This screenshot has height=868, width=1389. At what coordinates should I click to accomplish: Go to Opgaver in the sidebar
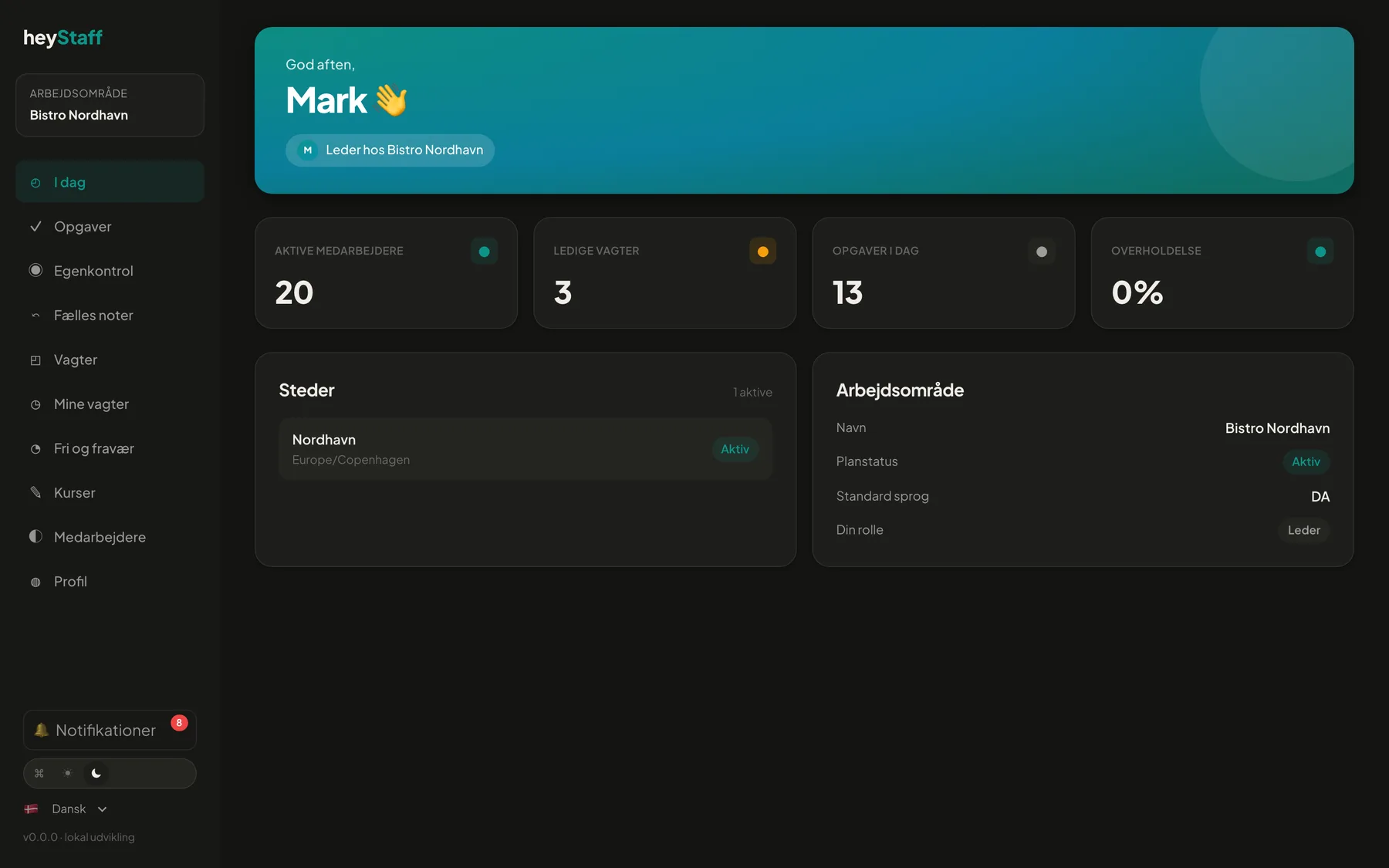[110, 227]
